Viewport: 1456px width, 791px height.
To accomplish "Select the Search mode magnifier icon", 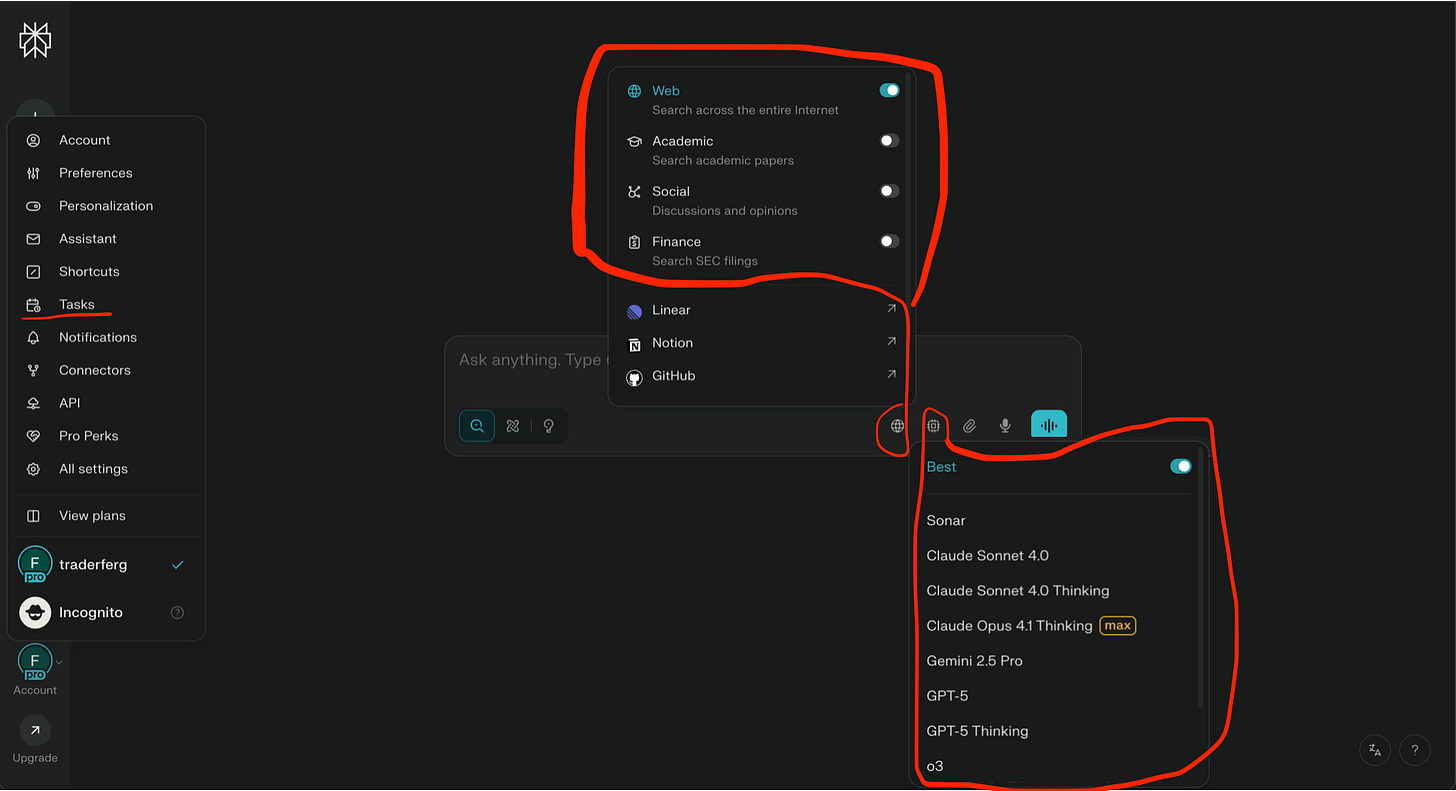I will click(x=477, y=426).
